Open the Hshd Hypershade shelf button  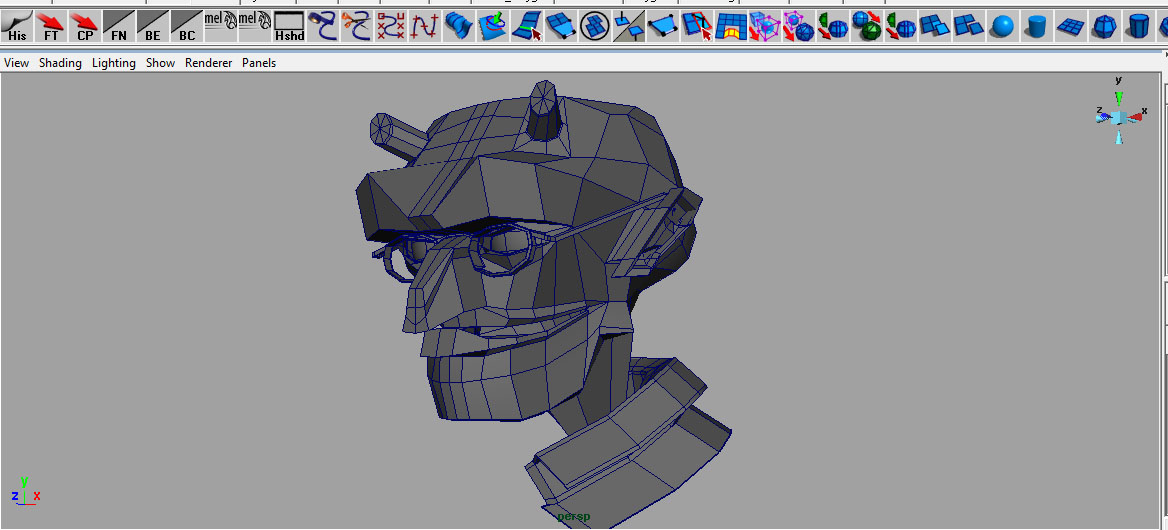pyautogui.click(x=289, y=26)
